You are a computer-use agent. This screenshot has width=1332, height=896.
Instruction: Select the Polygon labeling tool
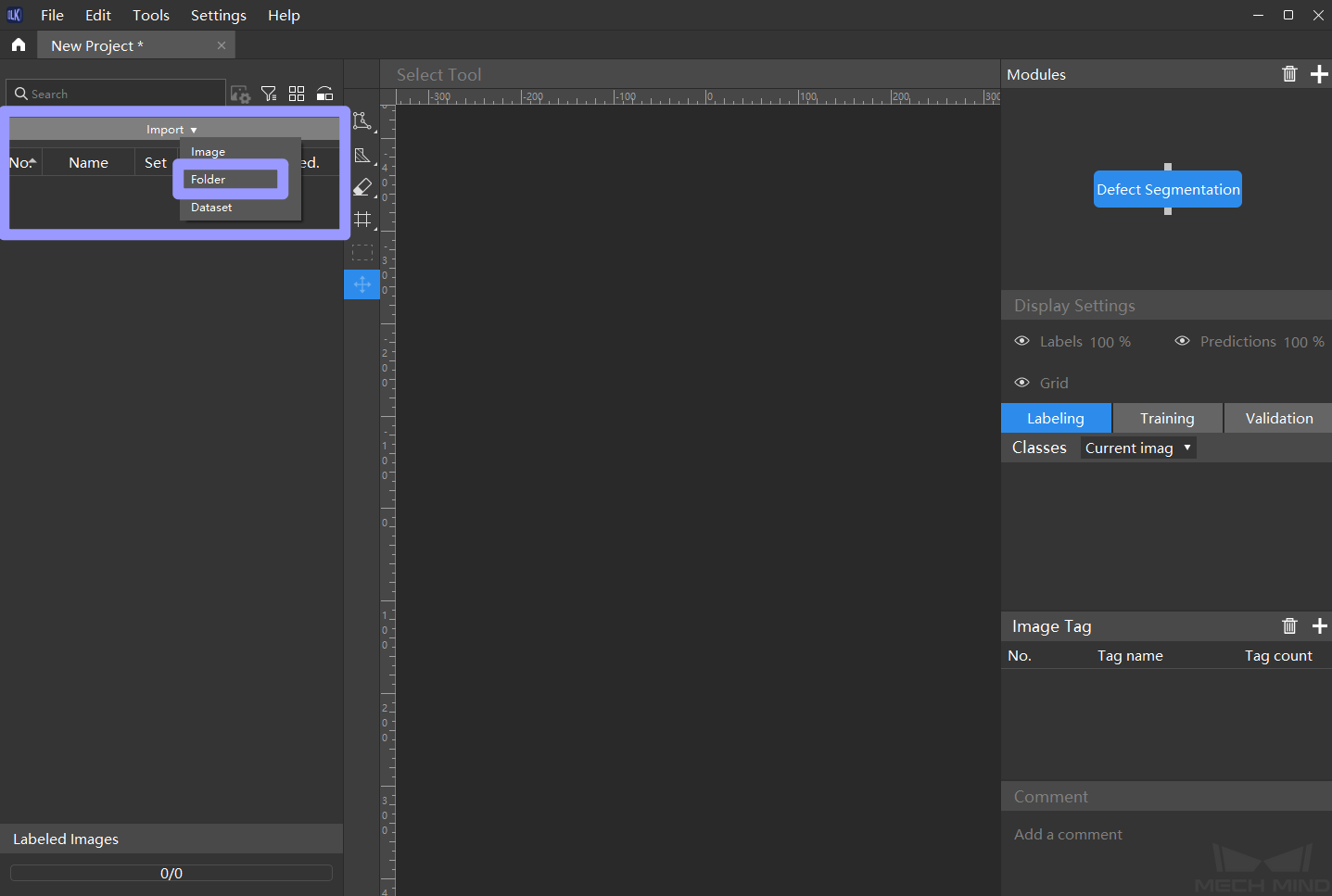[x=362, y=120]
